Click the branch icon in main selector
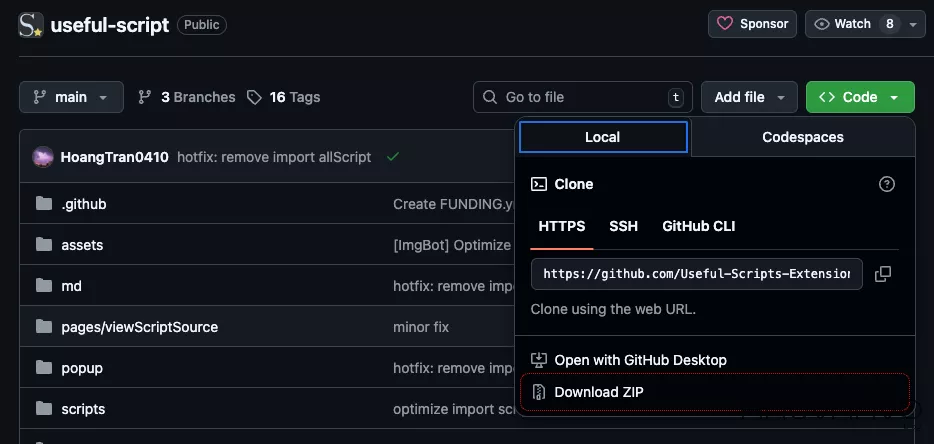The image size is (934, 444). click(x=39, y=97)
